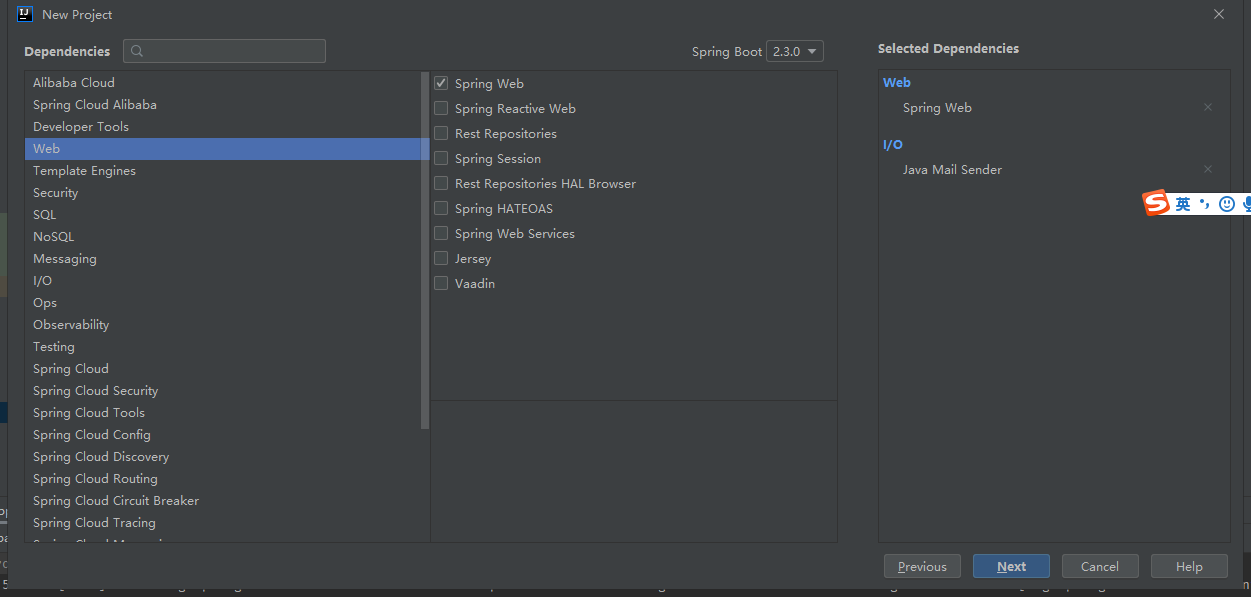
Task: Select the Spring Cloud Config category
Action: [x=223, y=434]
